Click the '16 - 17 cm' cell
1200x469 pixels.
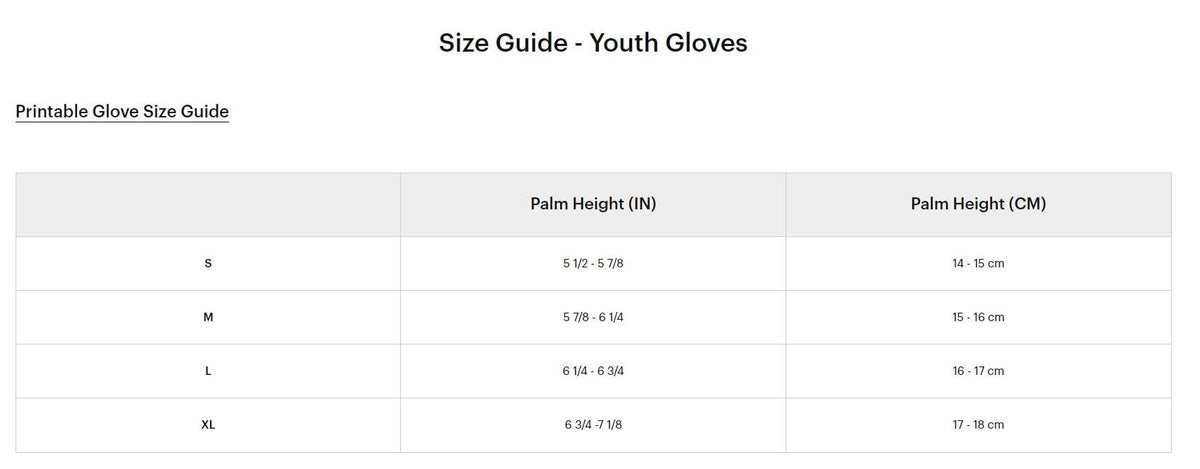pyautogui.click(x=978, y=371)
